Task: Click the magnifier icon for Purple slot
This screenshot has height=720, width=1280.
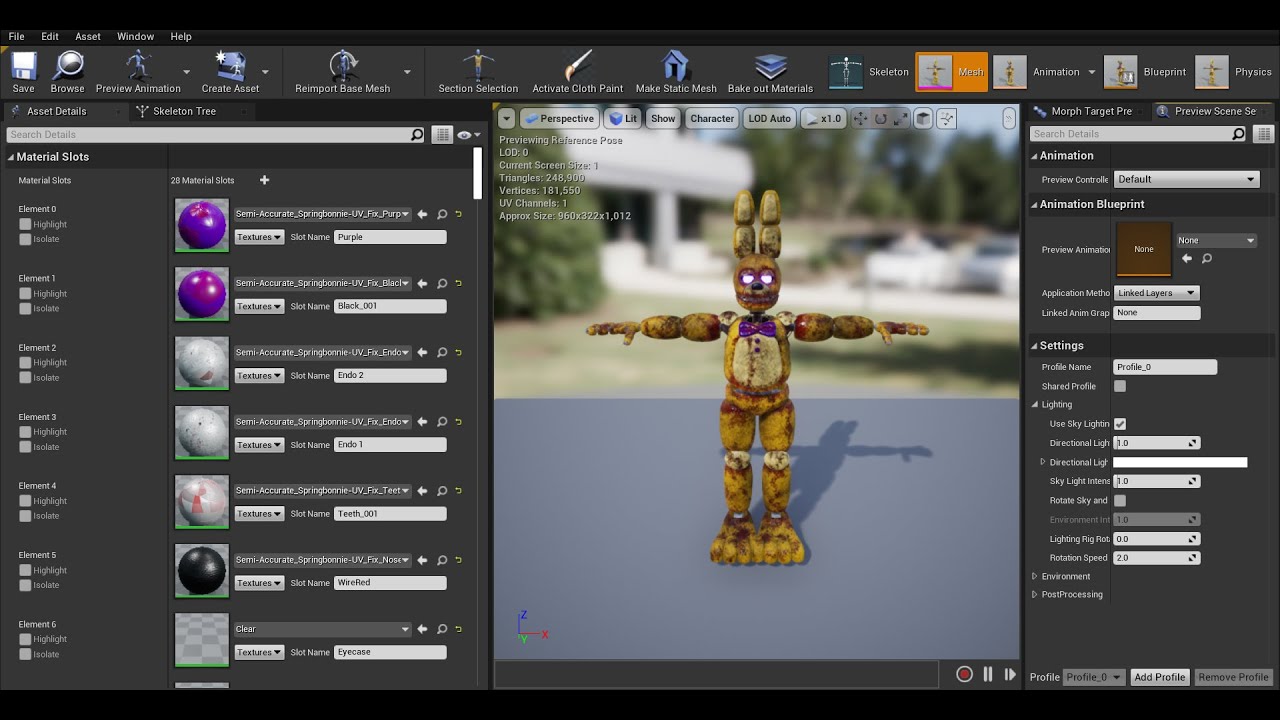Action: 441,214
